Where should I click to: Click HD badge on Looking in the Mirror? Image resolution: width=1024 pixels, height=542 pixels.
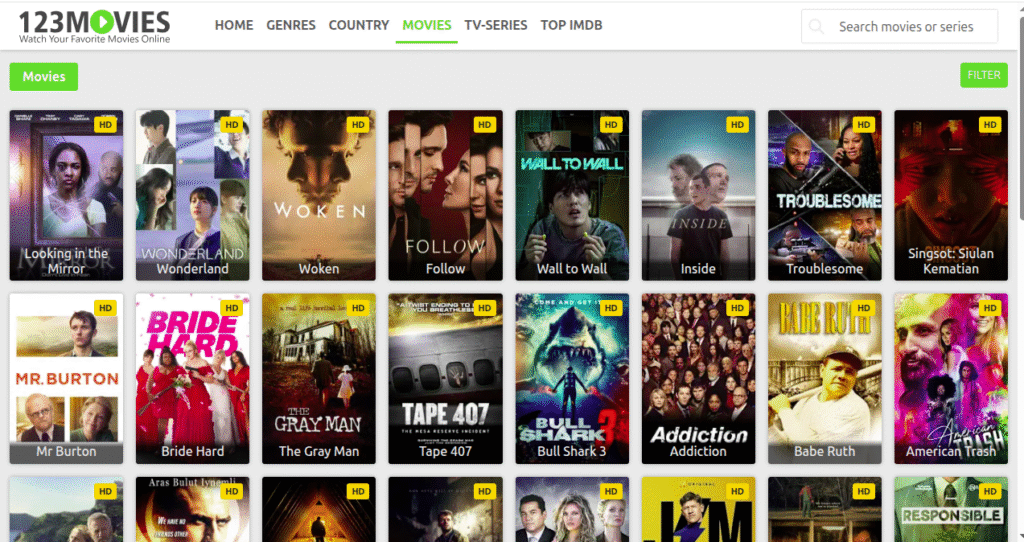tap(105, 125)
